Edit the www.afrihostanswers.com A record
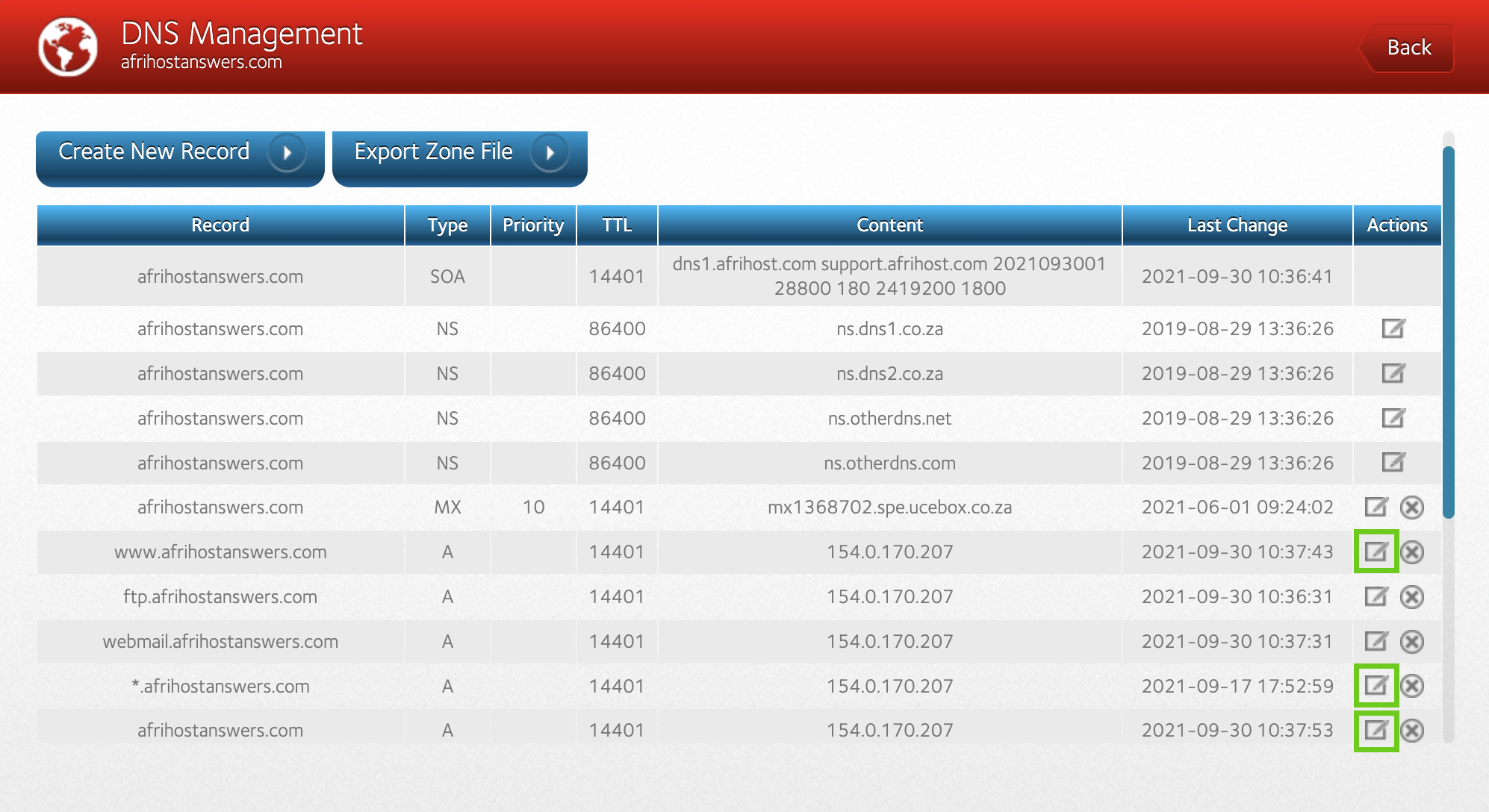This screenshot has height=812, width=1489. coord(1375,552)
